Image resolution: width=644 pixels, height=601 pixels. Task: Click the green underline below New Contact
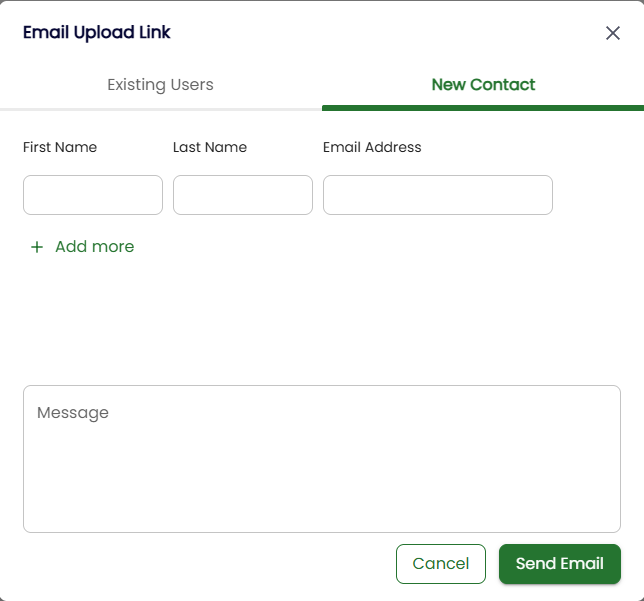483,107
